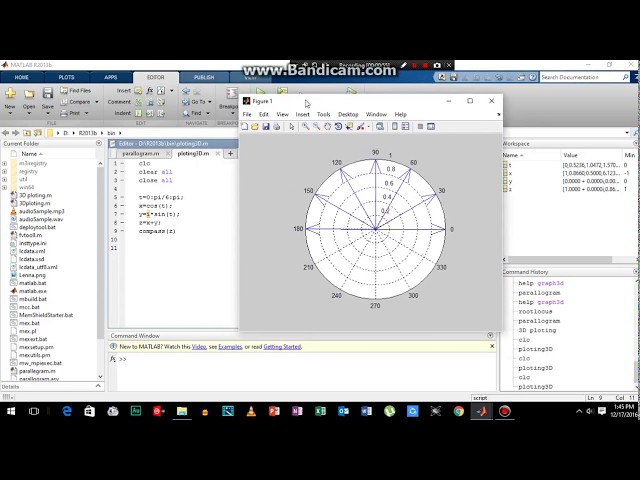Switch to the PLOTS ribbon tab
Viewport: 640px width, 480px height.
click(x=67, y=77)
